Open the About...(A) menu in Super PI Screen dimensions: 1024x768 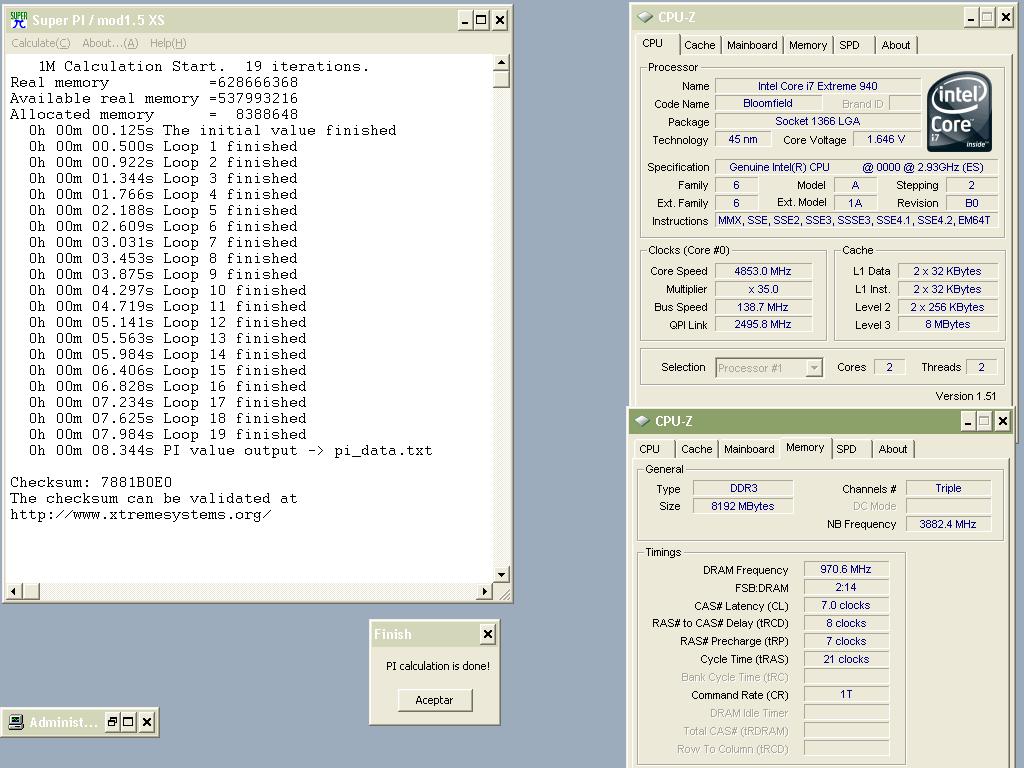pyautogui.click(x=110, y=43)
